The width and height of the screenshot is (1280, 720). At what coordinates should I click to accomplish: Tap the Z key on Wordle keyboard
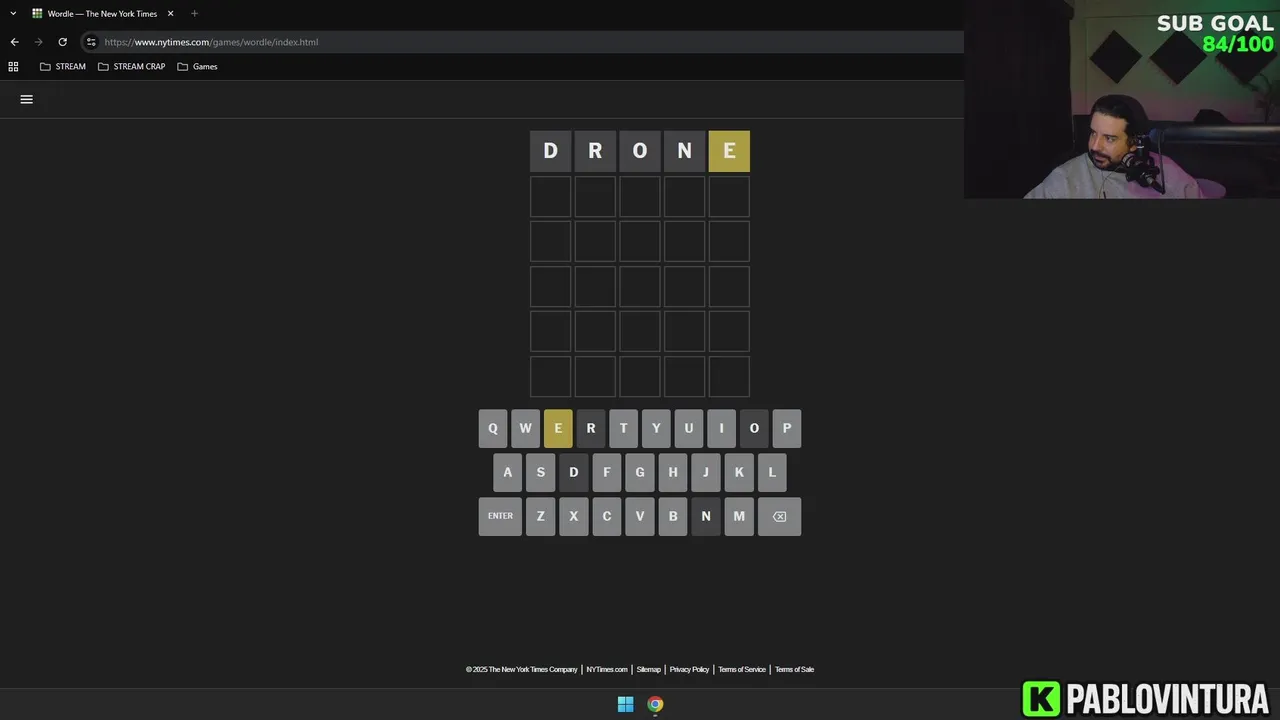tap(540, 516)
